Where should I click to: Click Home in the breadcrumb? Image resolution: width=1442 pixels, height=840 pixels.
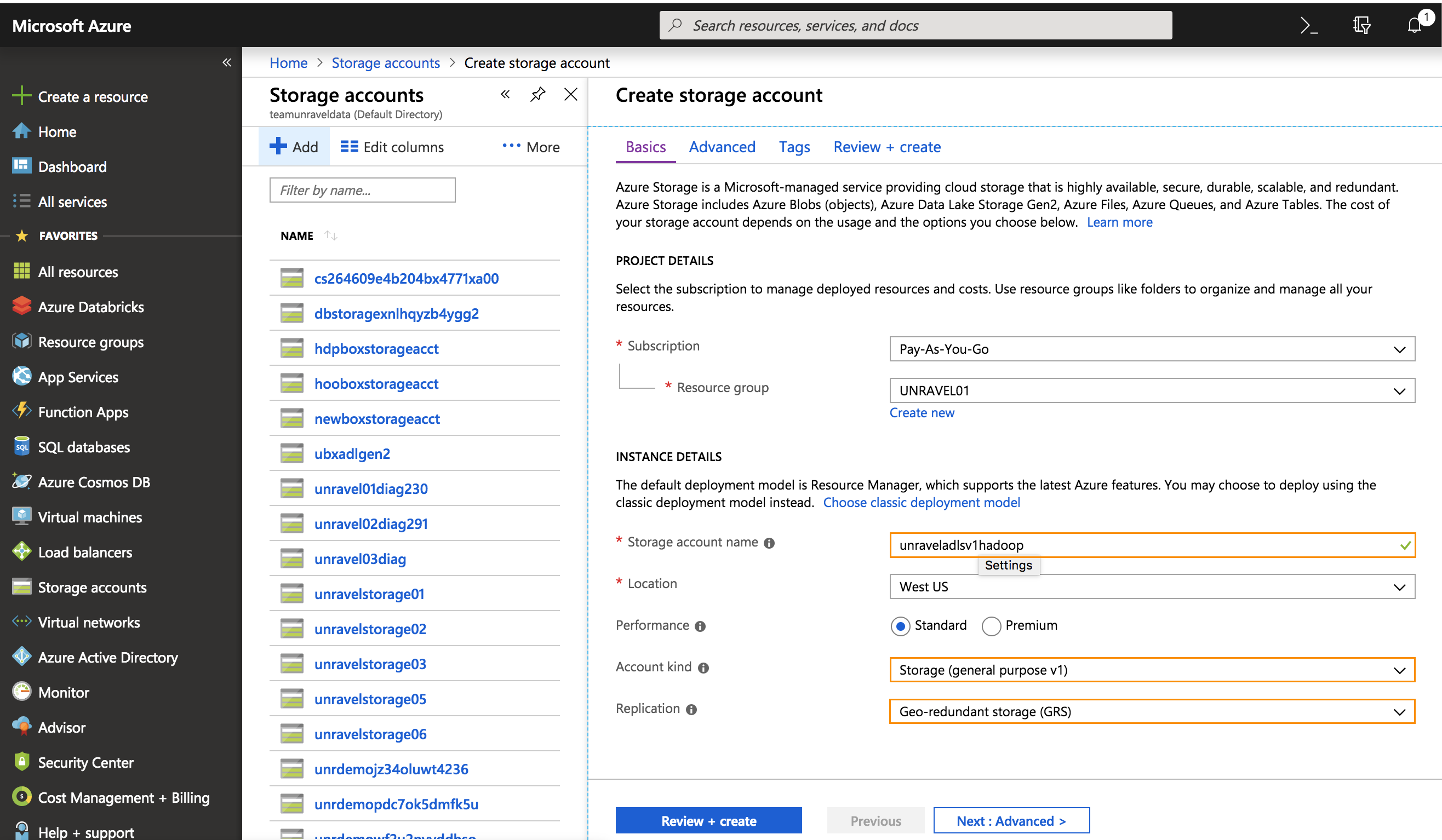(288, 63)
